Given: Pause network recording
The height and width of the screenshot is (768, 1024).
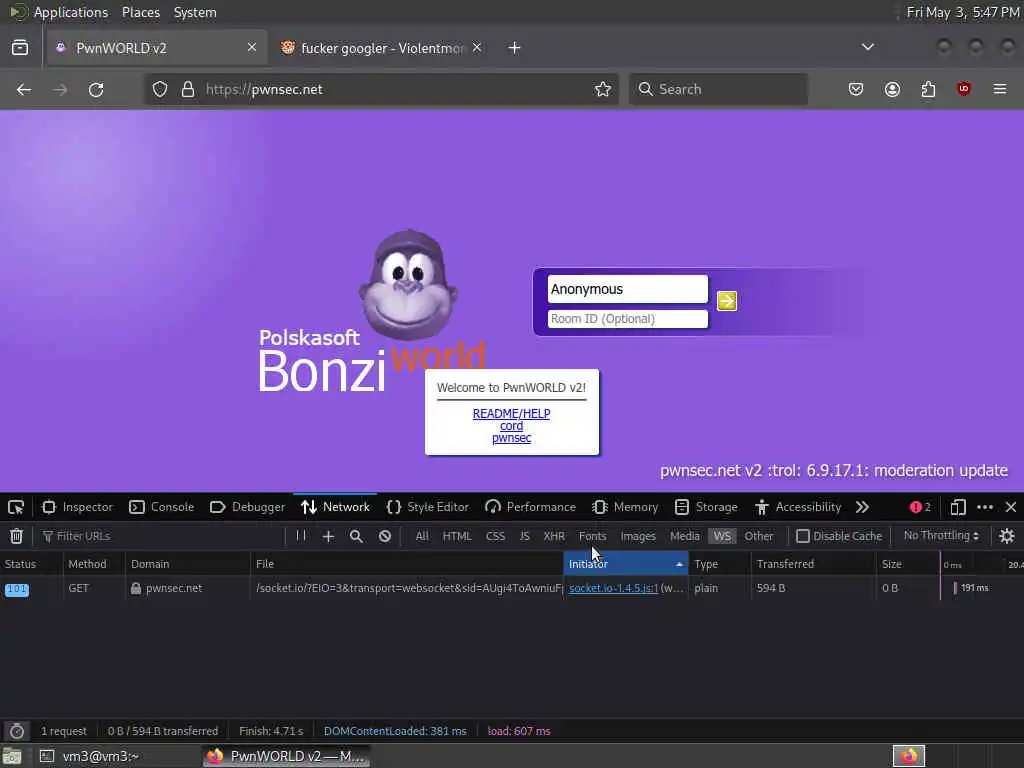Looking at the screenshot, I should point(301,536).
